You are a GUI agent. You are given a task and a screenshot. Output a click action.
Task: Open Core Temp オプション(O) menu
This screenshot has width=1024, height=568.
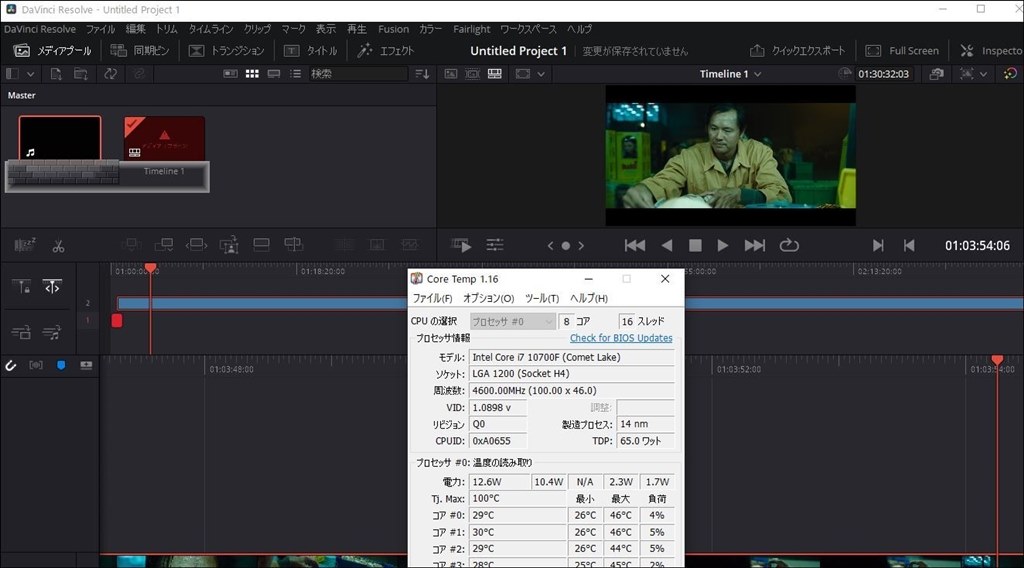pos(488,298)
